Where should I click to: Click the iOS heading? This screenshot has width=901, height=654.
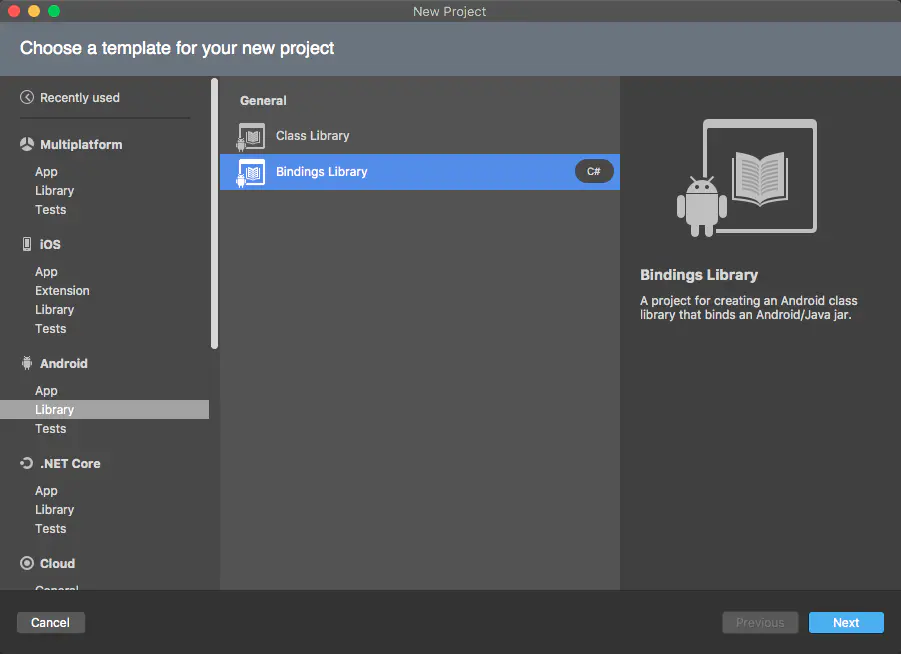point(50,244)
